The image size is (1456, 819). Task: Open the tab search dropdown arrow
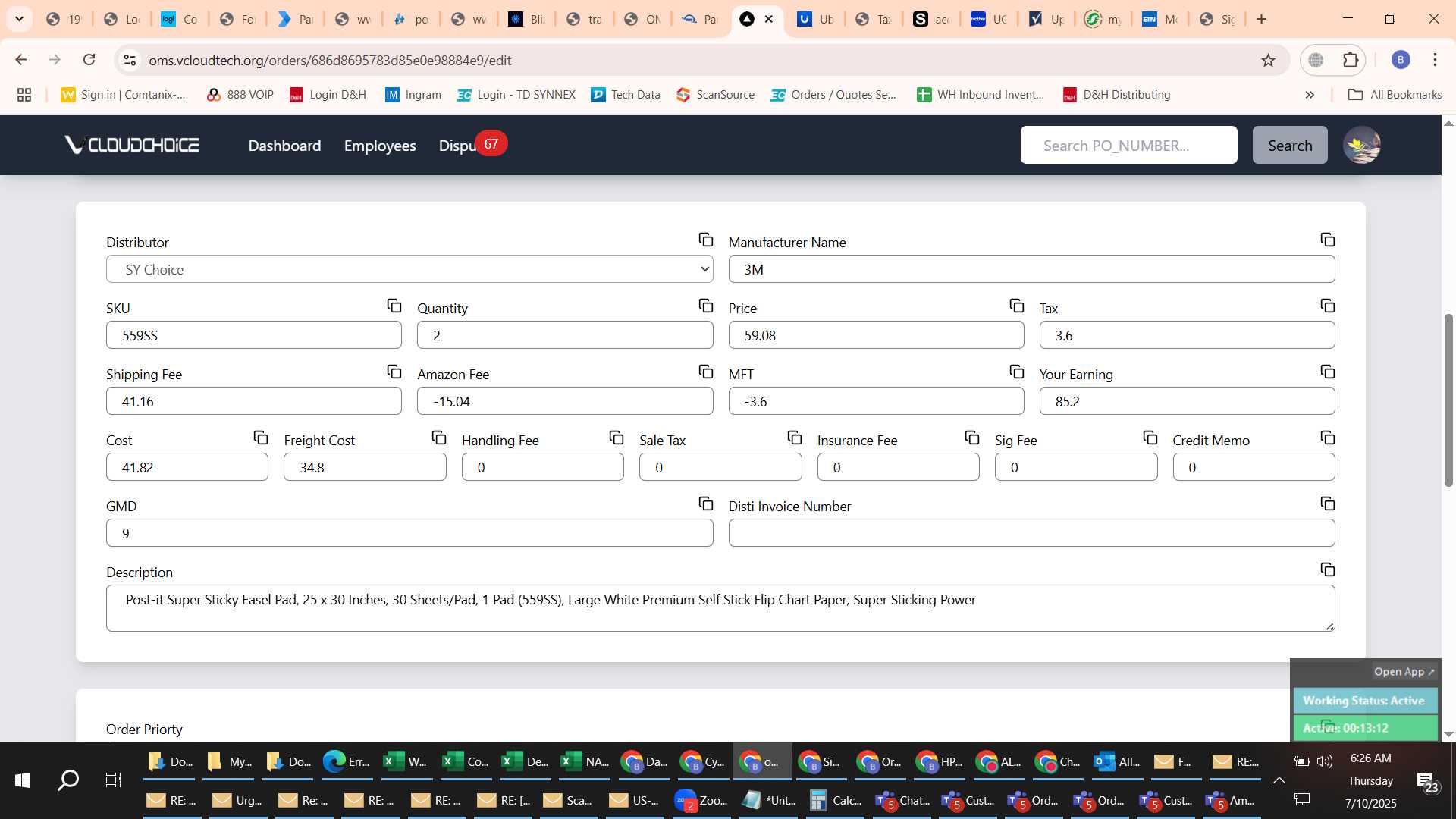pyautogui.click(x=19, y=19)
